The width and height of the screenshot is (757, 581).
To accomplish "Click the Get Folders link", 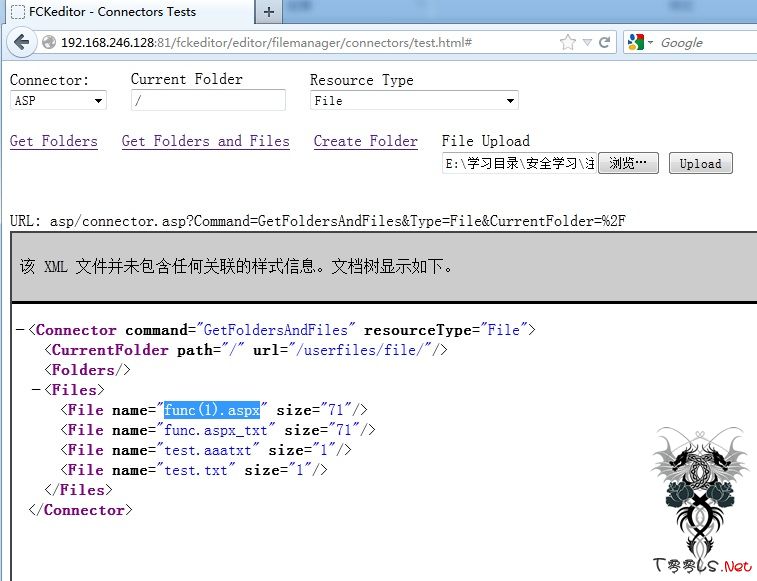I will pos(54,141).
